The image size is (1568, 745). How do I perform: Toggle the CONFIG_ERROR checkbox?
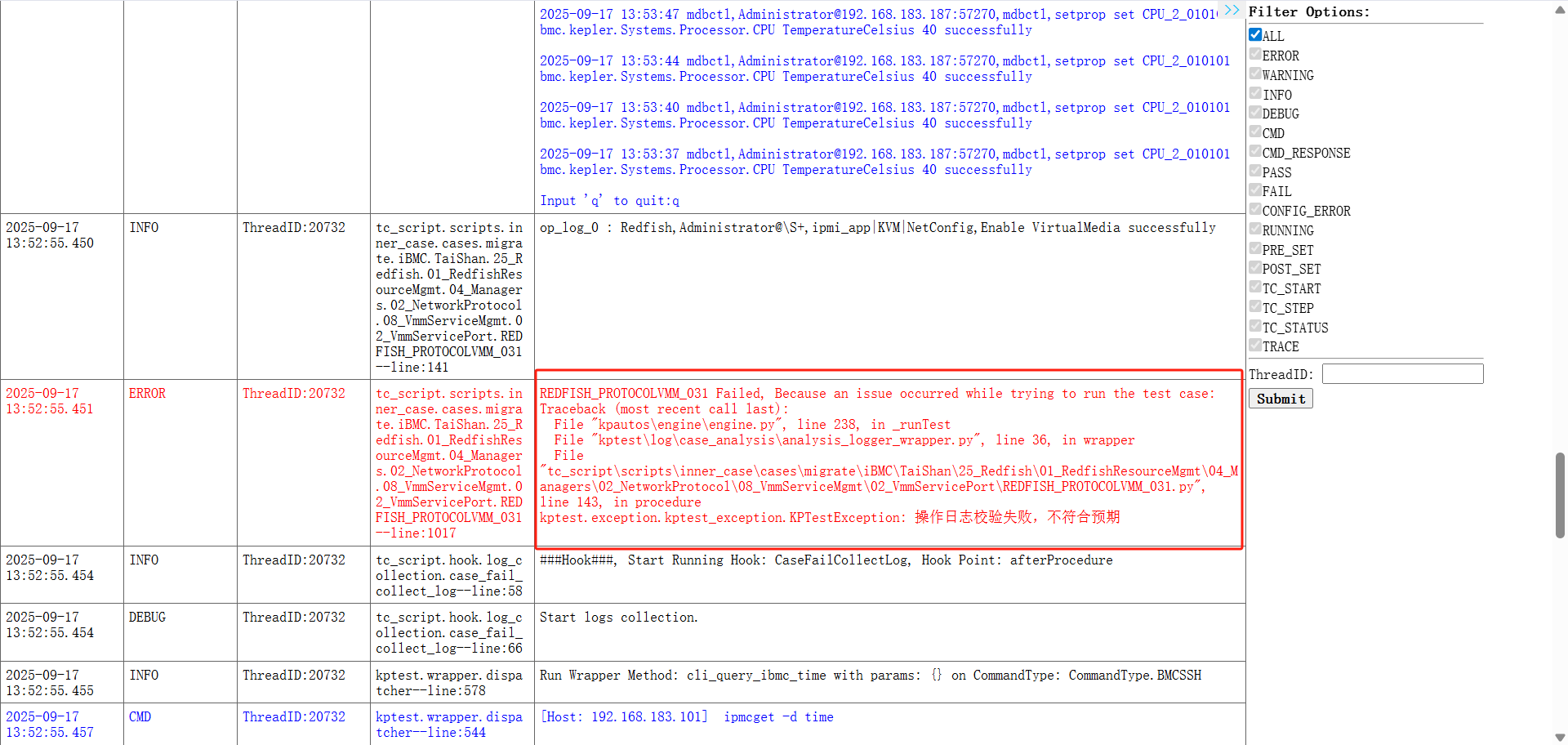pyautogui.click(x=1255, y=210)
